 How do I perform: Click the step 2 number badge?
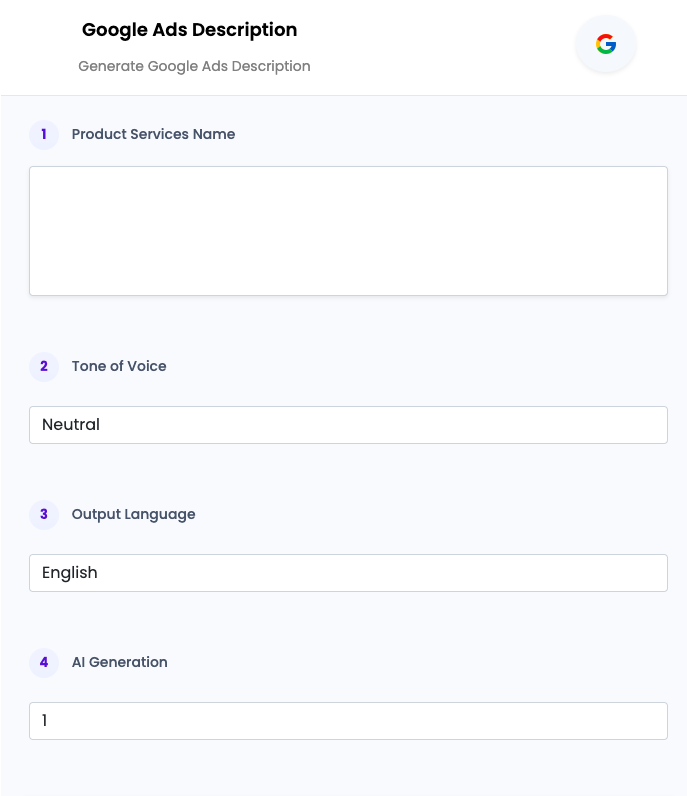point(44,367)
